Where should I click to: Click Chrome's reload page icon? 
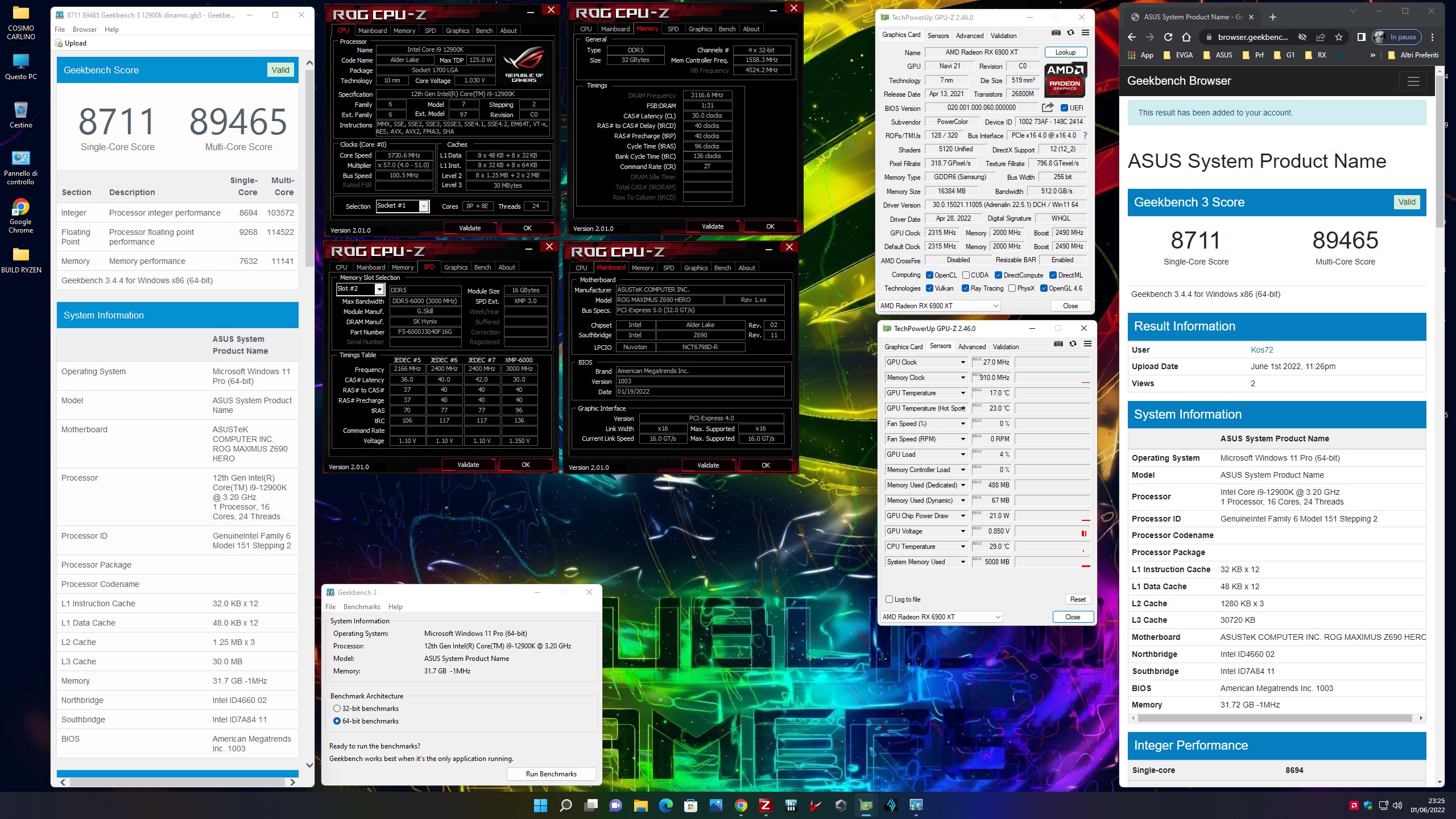coord(1168,37)
